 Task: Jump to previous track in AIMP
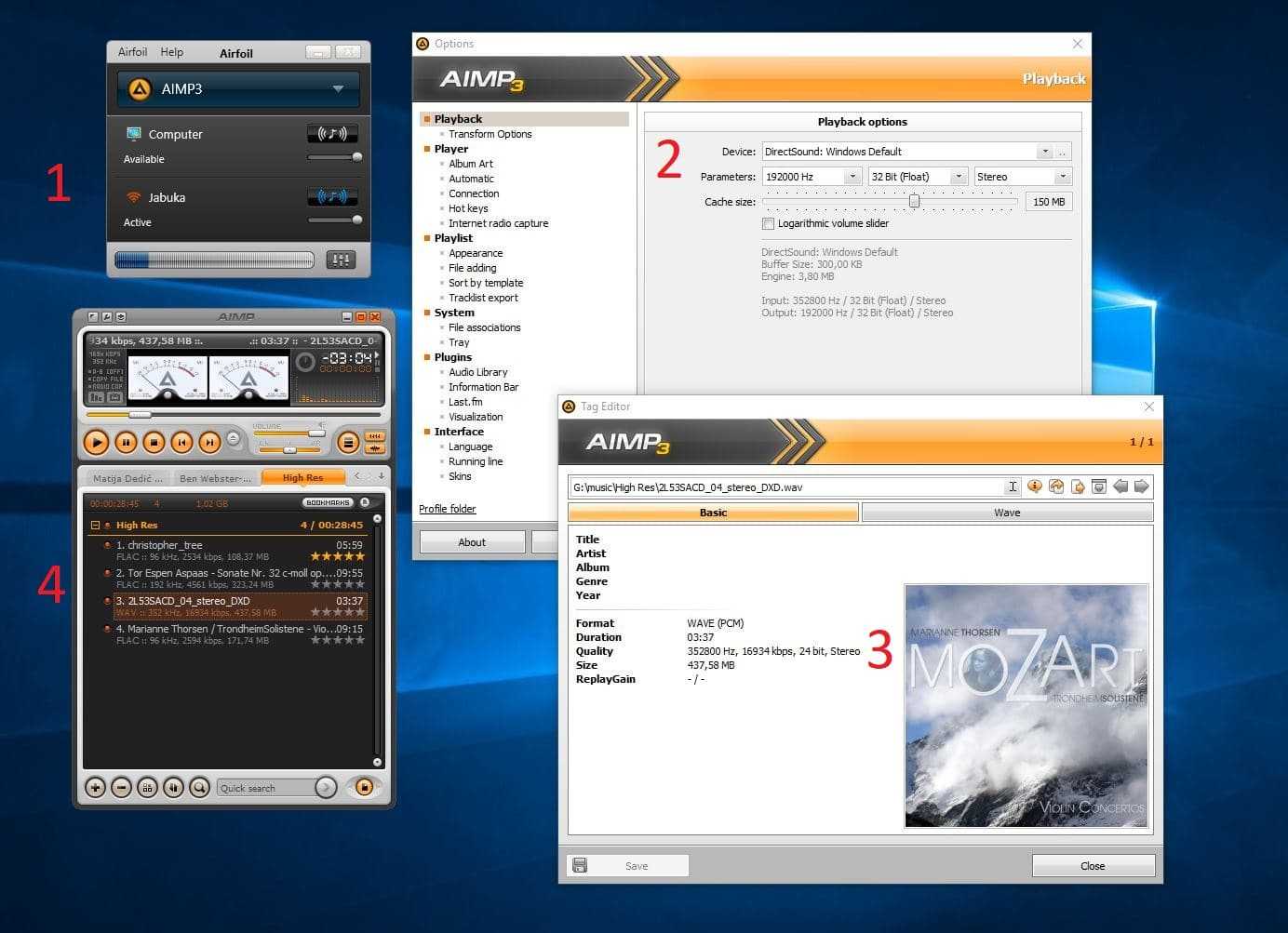click(x=181, y=443)
